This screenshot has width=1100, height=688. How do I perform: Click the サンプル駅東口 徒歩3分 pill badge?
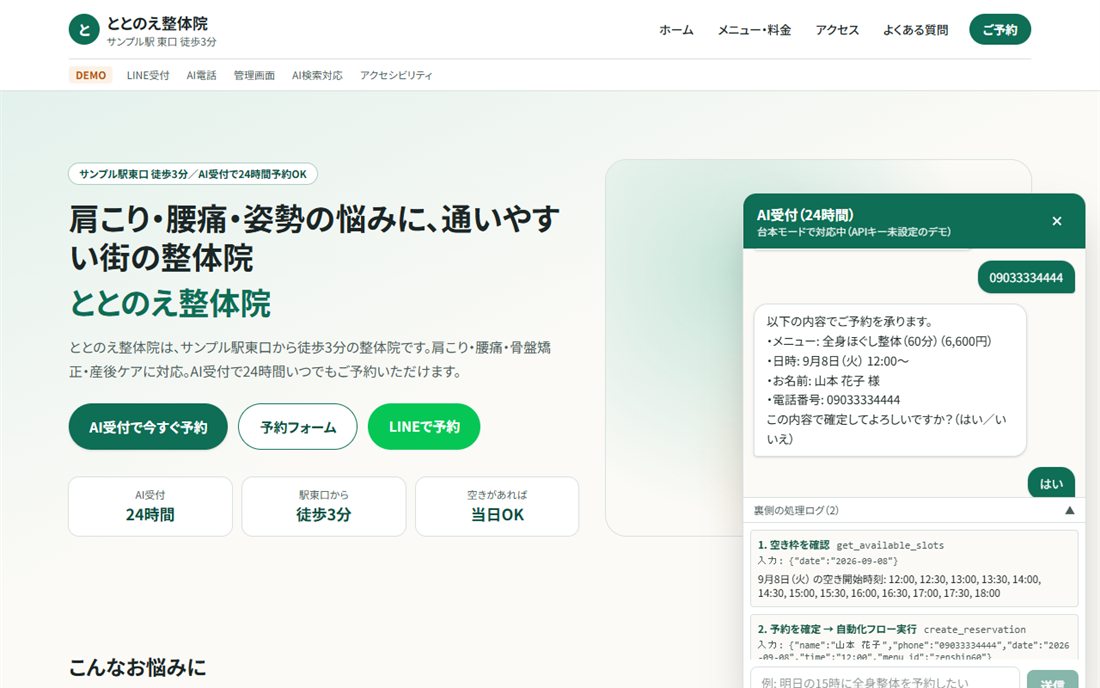(x=193, y=174)
